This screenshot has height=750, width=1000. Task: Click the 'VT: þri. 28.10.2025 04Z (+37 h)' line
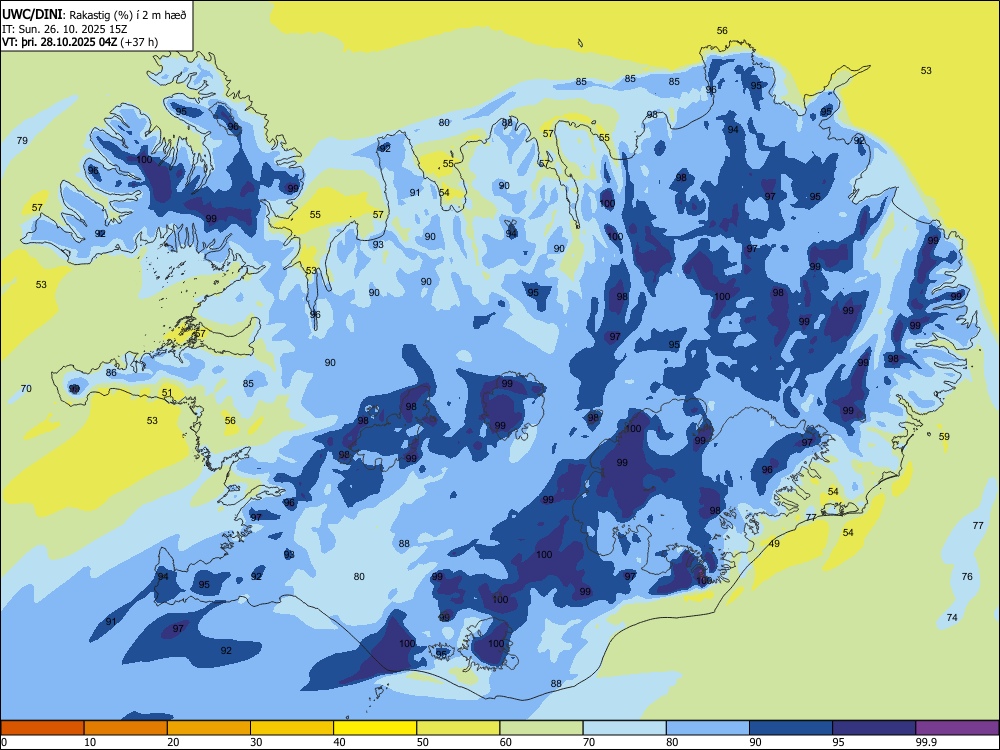pos(80,42)
